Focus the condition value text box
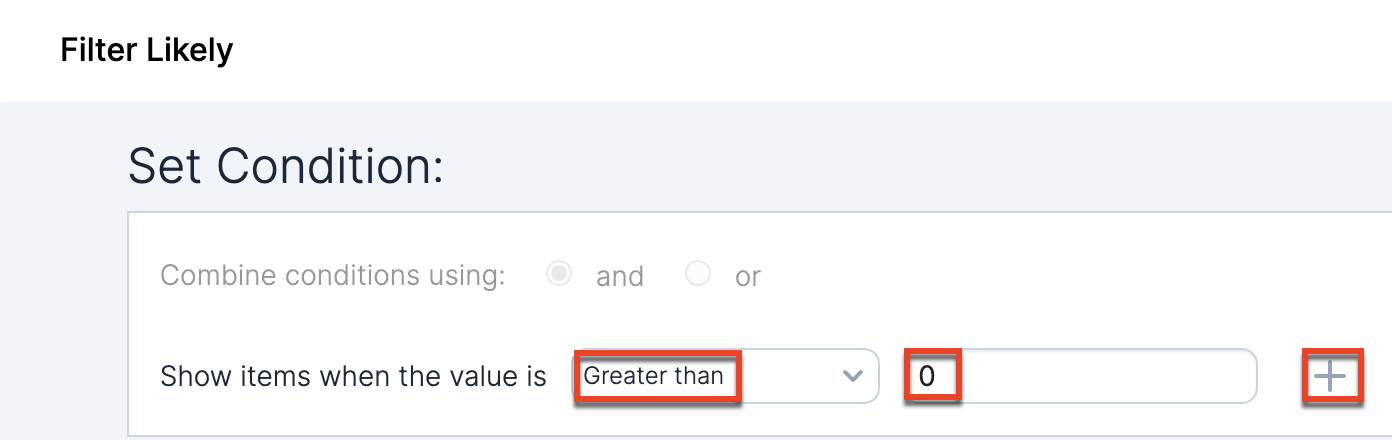The image size is (1392, 440). point(1080,376)
